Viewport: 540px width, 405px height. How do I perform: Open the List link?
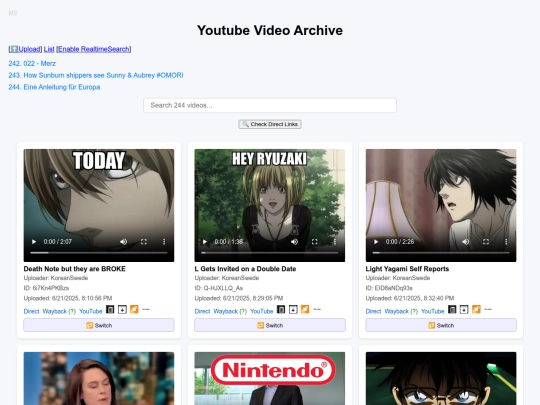coord(49,49)
